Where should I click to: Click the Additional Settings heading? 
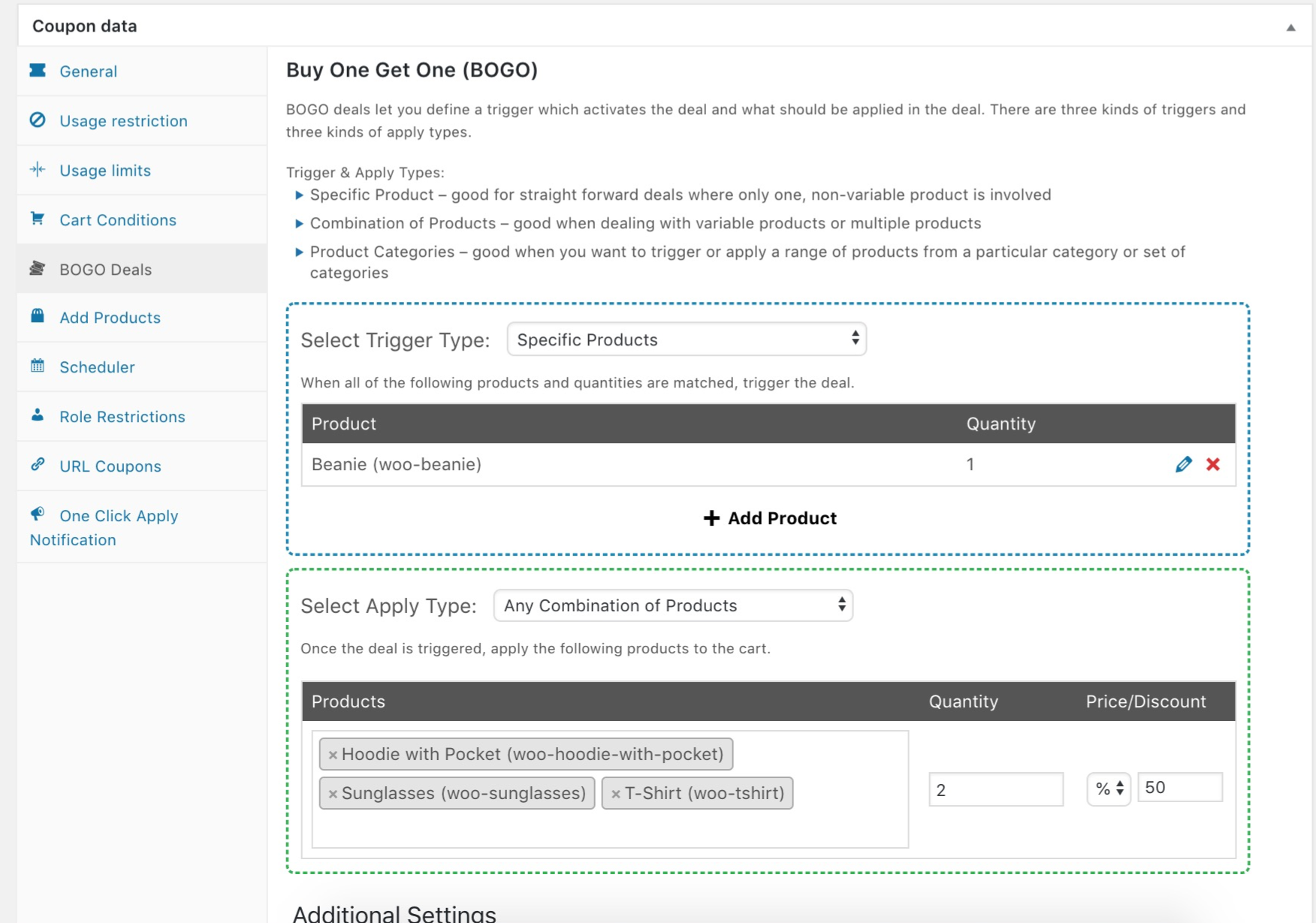pyautogui.click(x=394, y=913)
